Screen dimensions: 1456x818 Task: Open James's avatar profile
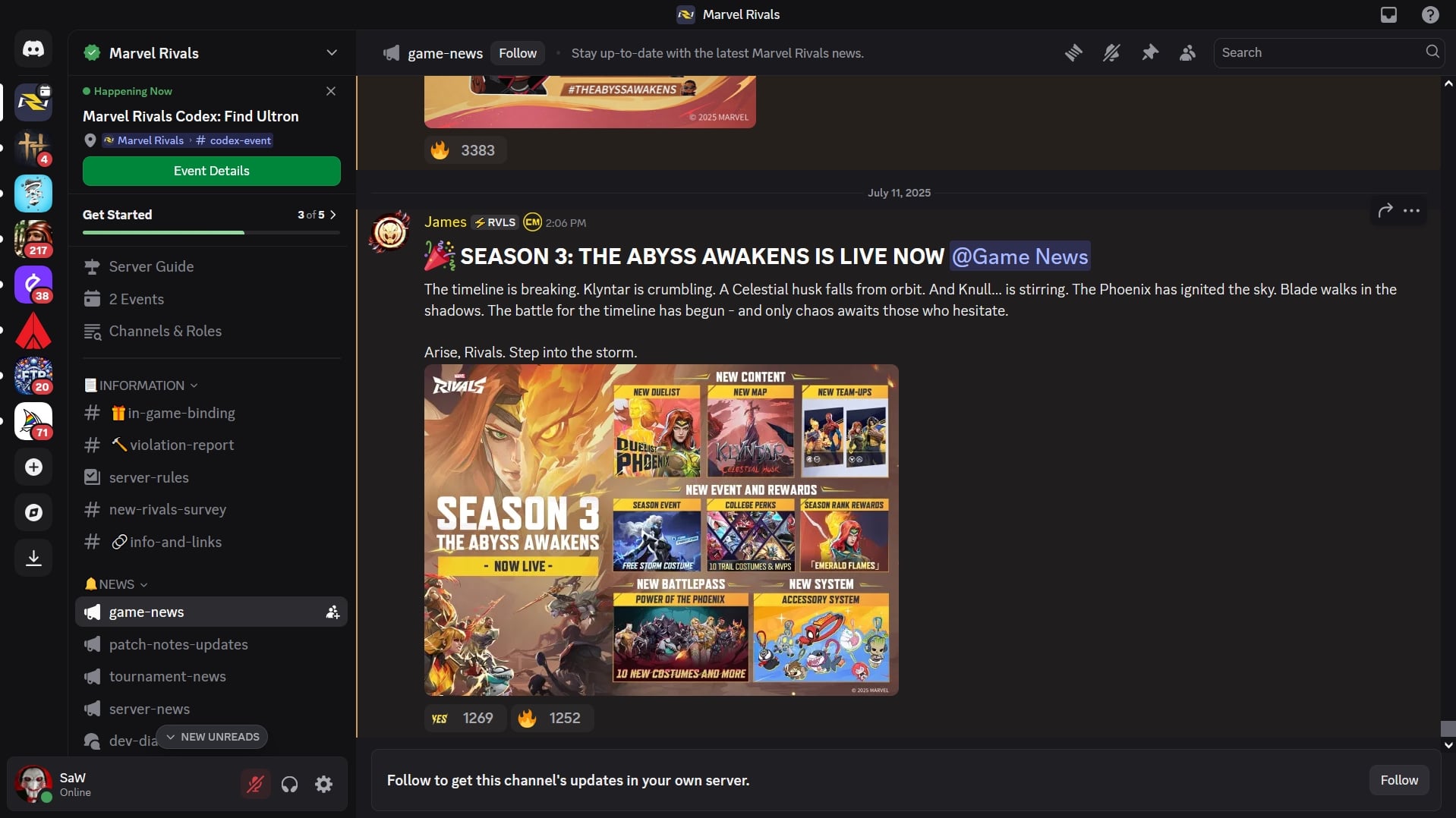[390, 232]
